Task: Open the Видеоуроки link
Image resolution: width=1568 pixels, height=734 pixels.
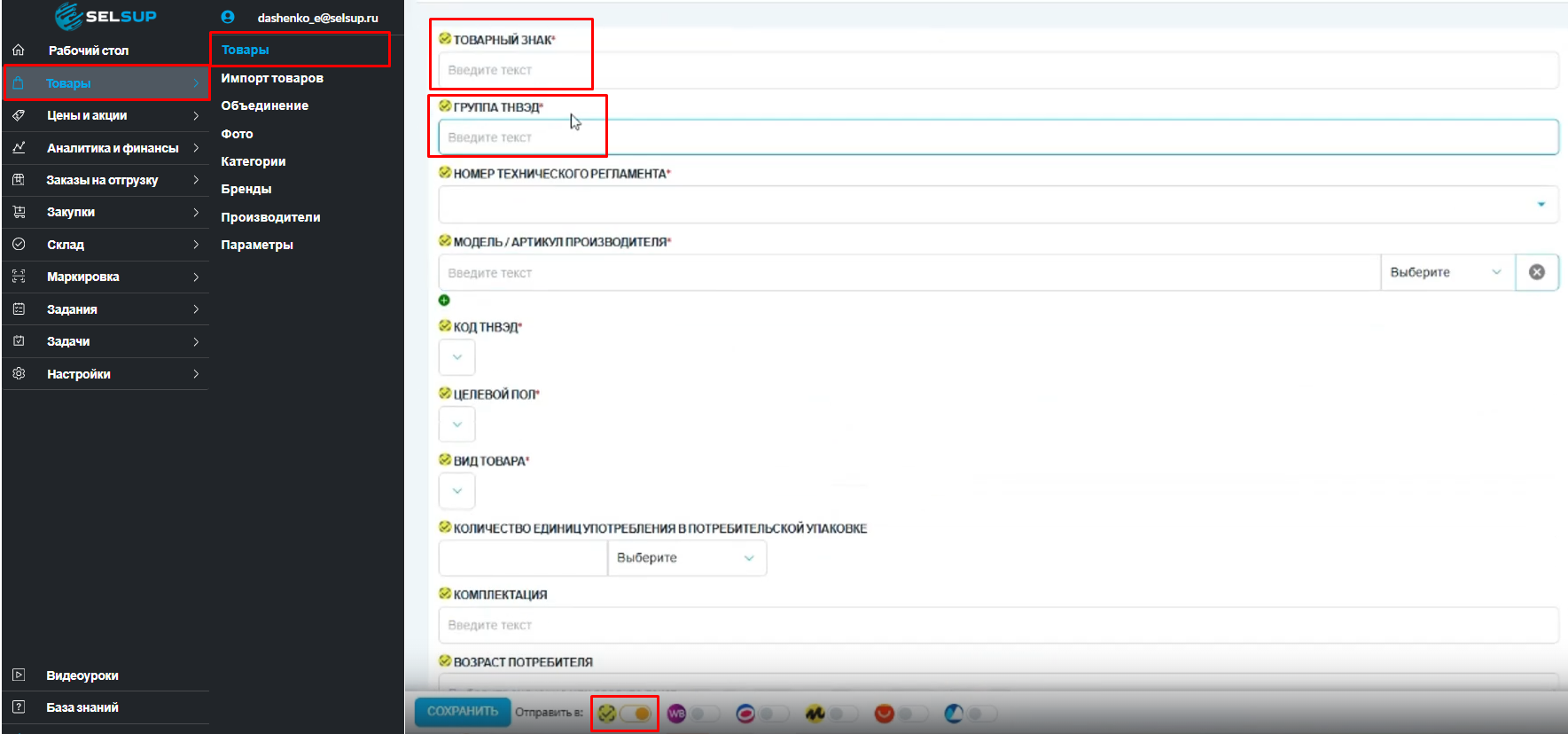Action: [82, 675]
